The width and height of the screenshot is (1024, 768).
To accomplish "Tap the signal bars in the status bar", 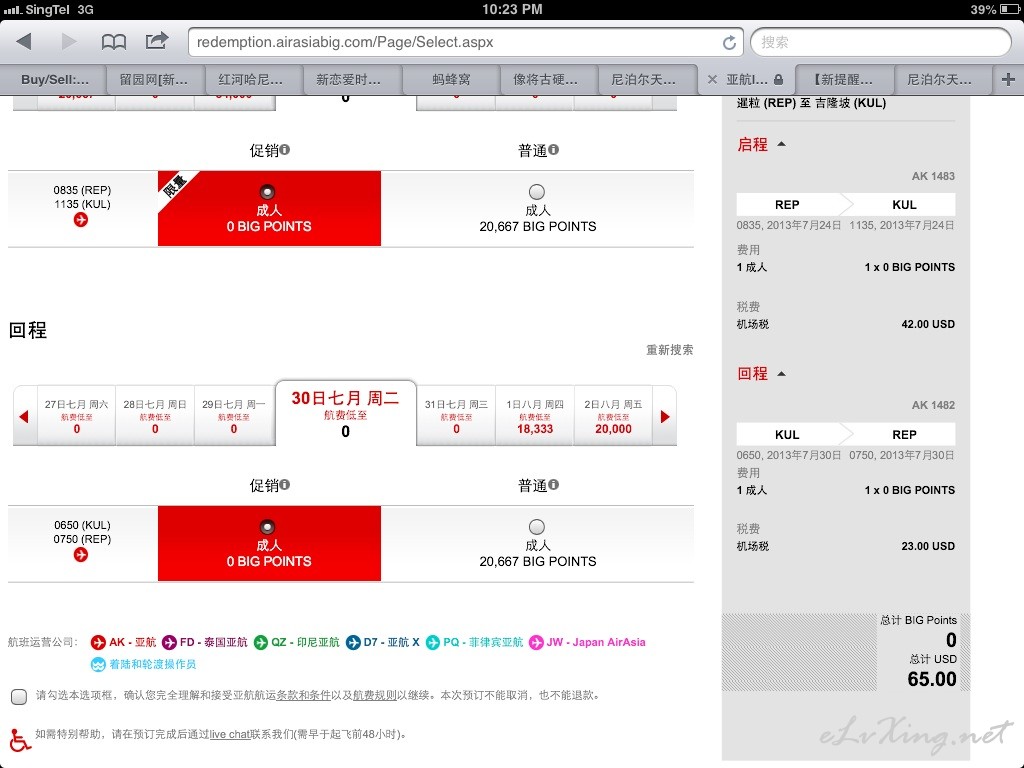I will 12,10.
